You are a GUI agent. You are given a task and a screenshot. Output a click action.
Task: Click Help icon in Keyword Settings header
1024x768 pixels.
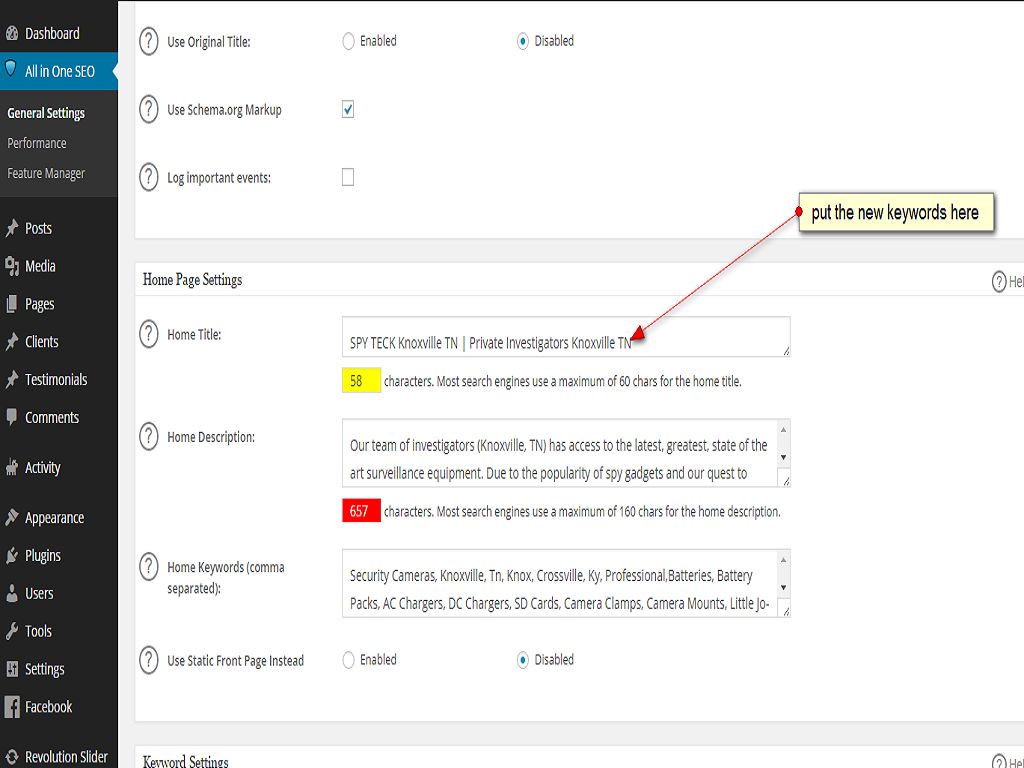[999, 761]
